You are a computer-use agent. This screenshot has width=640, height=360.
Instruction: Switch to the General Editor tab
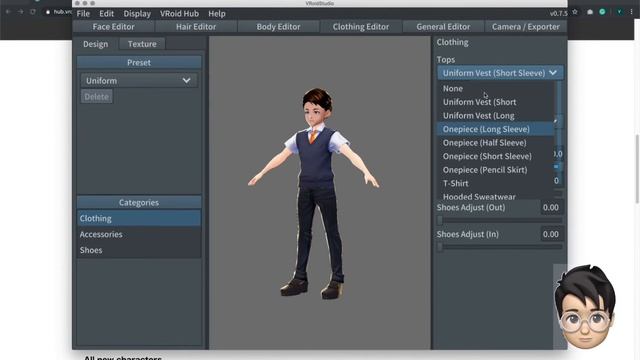[443, 27]
